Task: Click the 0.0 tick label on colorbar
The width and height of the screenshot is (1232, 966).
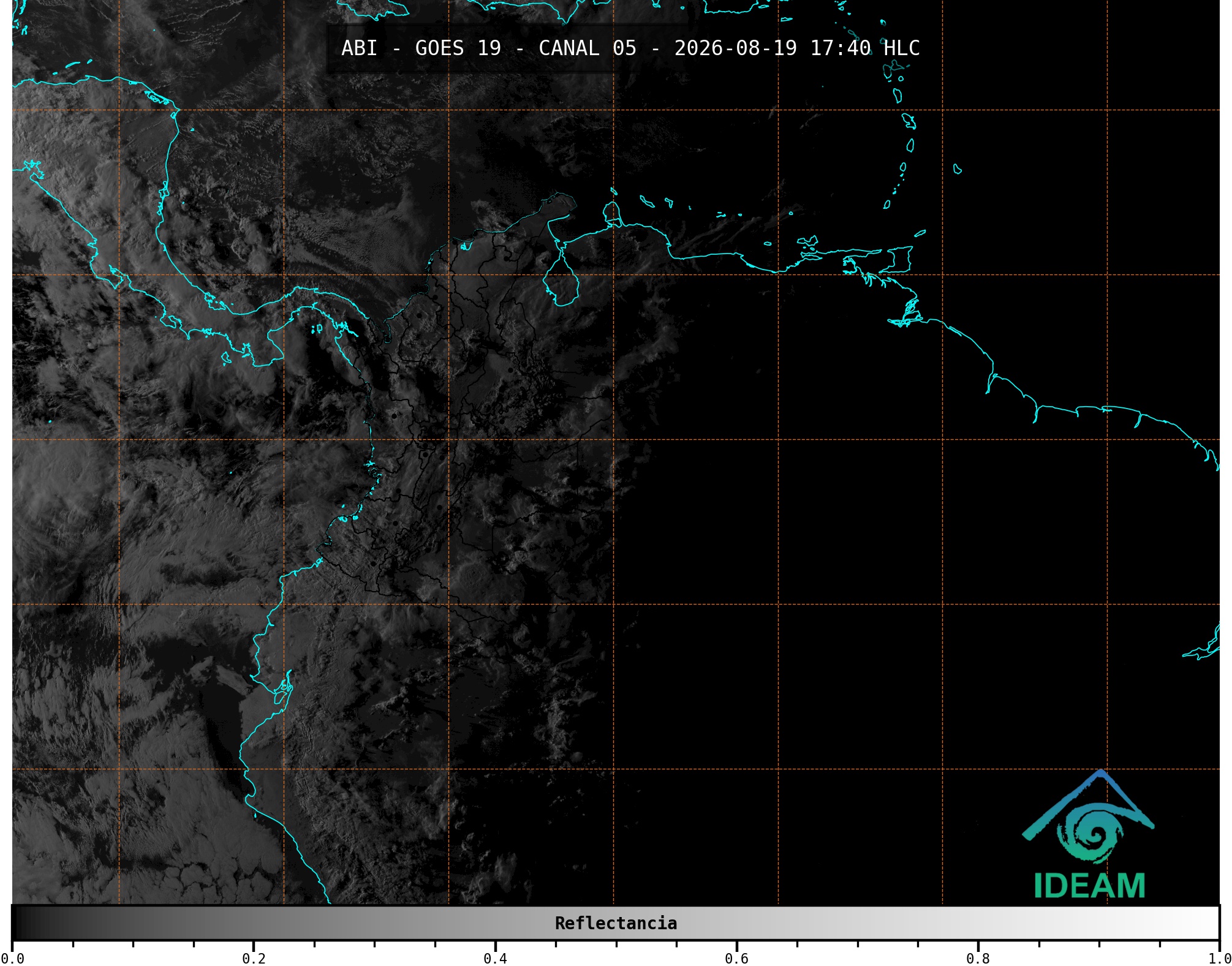Action: [12, 959]
